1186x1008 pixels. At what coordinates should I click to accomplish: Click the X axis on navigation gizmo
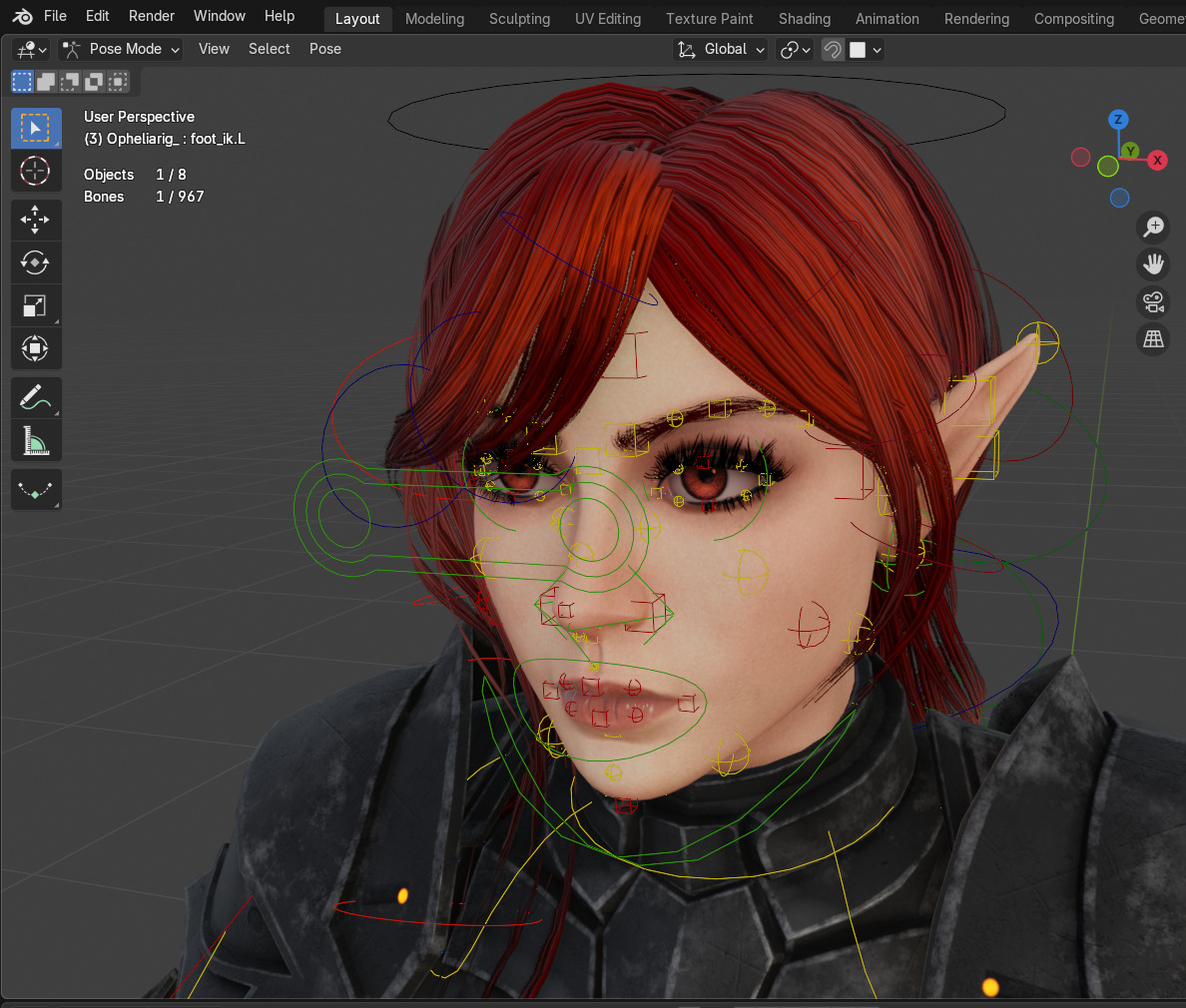(x=1156, y=161)
